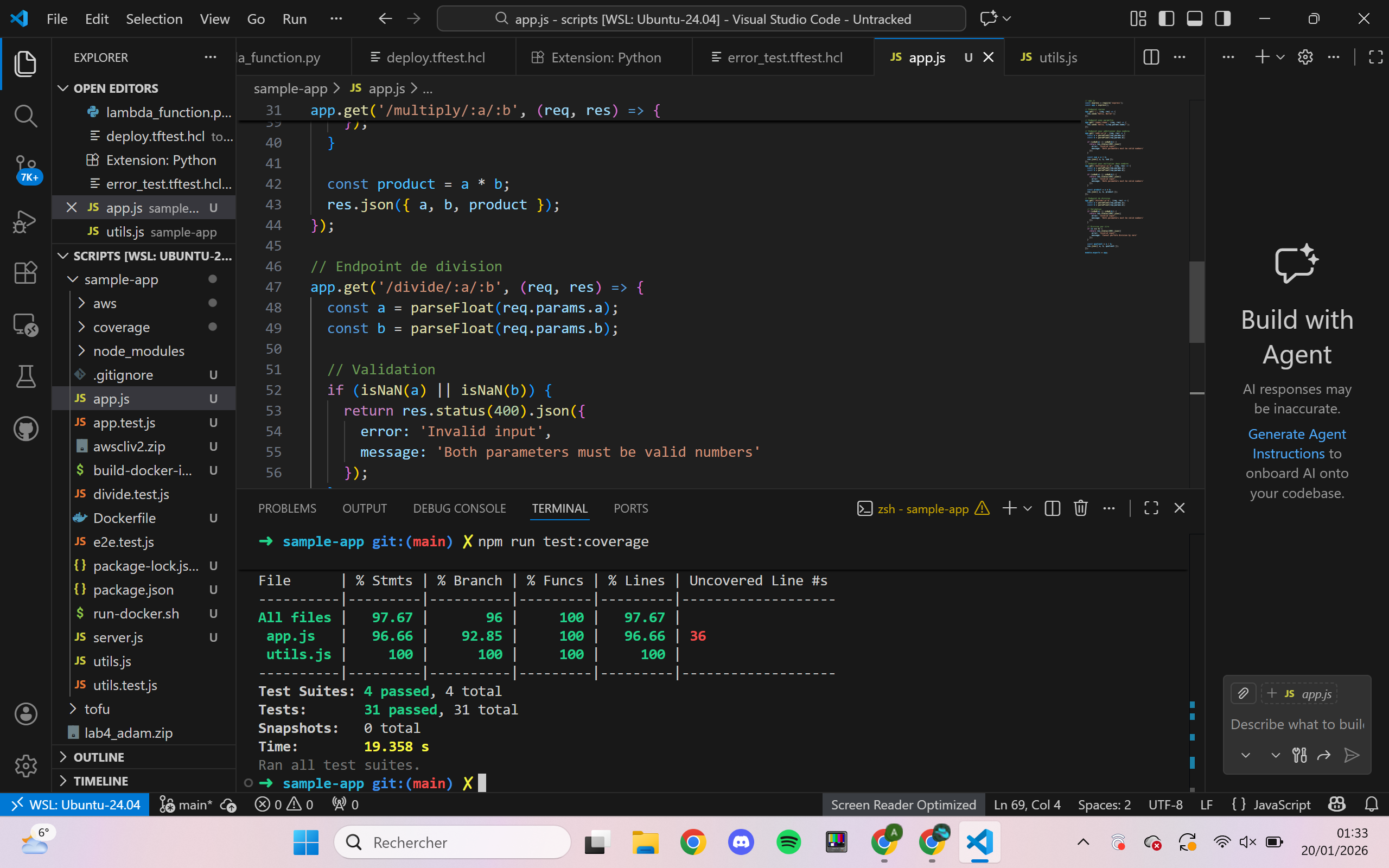The image size is (1389, 868).
Task: Expand the tofu folder
Action: click(97, 709)
